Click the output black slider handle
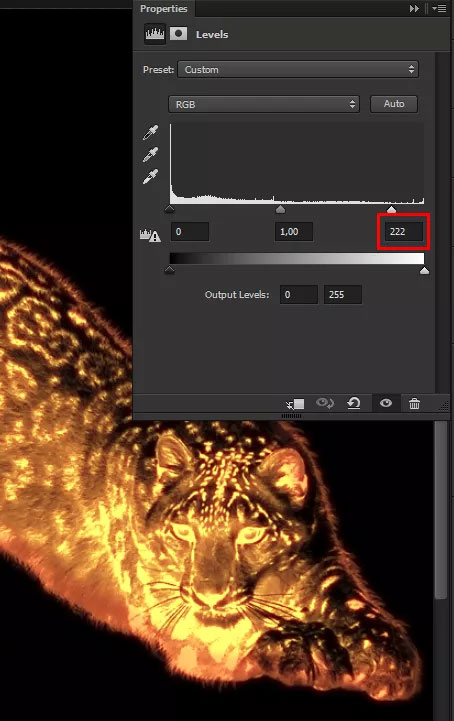The height and width of the screenshot is (721, 454). (170, 270)
